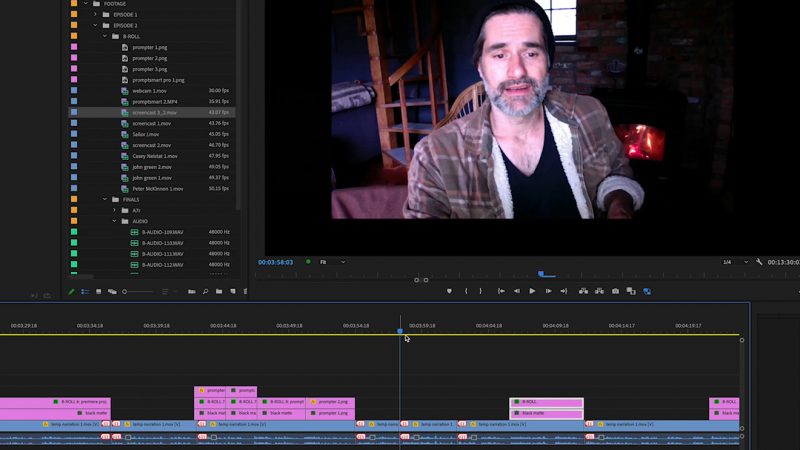Toggle the blue proxies button
The image size is (800, 450).
647,291
